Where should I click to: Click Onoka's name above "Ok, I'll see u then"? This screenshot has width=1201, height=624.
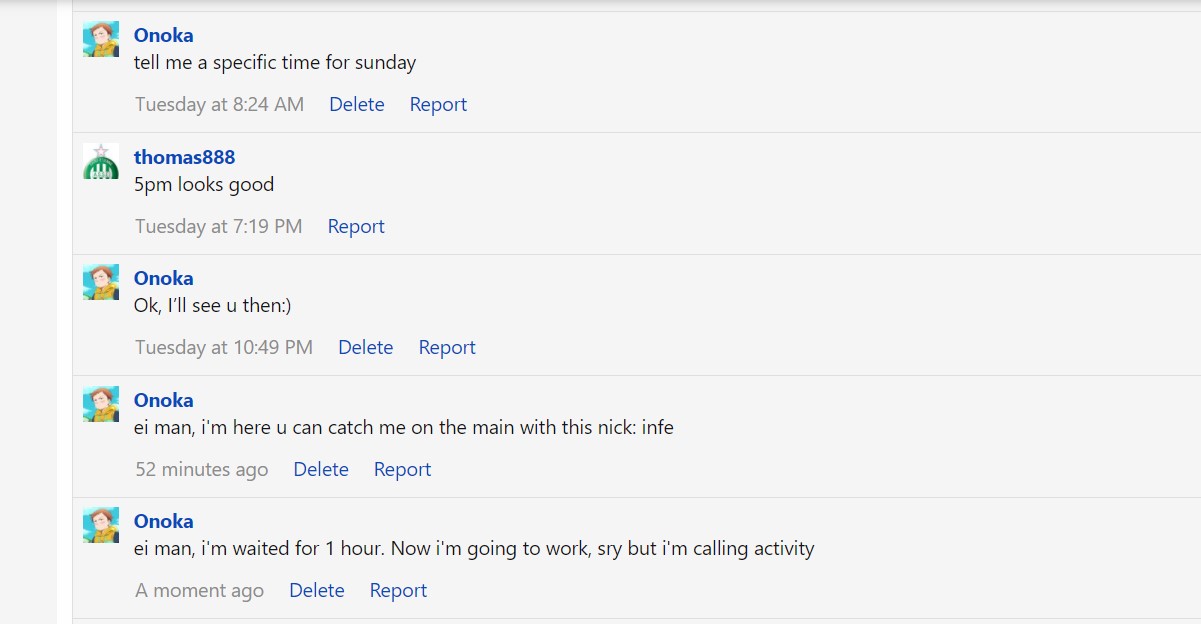(164, 278)
